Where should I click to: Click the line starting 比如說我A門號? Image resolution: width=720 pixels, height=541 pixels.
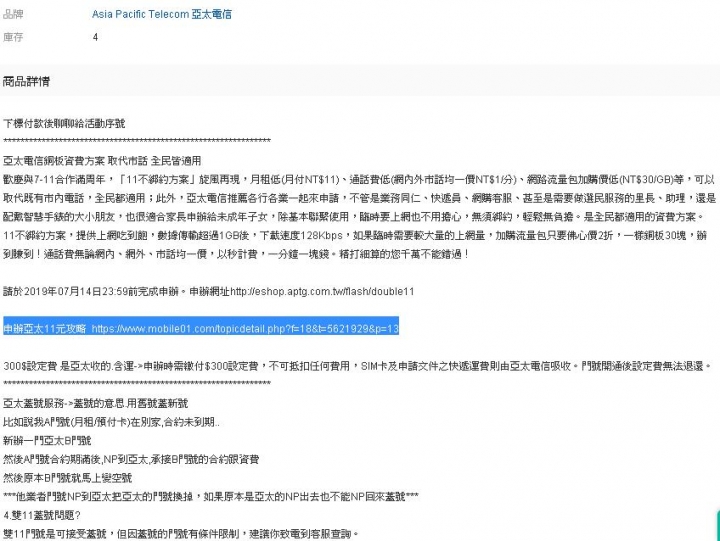click(111, 422)
